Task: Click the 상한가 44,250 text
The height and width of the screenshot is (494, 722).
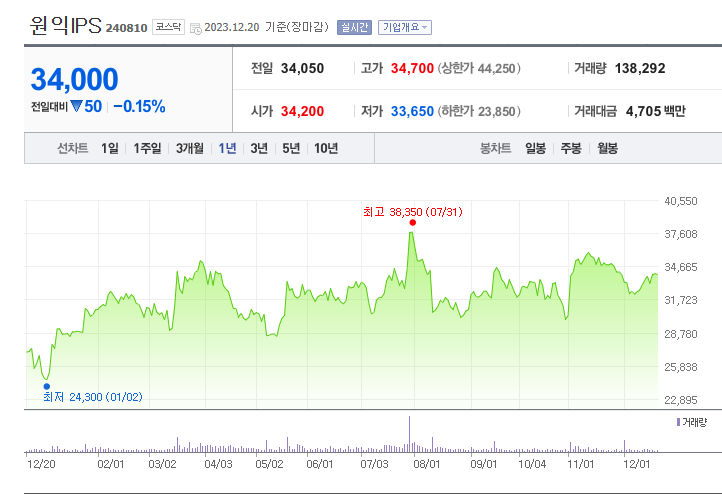Action: pos(479,69)
